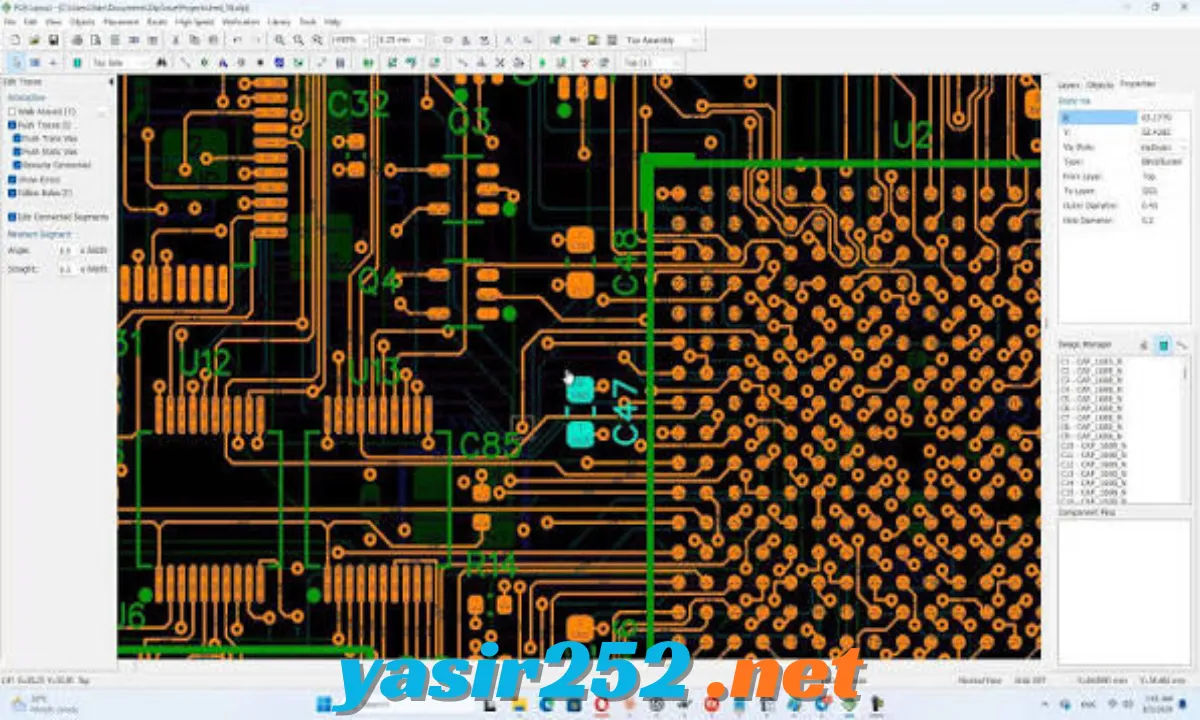The width and height of the screenshot is (1200, 720).
Task: Click the Paste icon in toolbar
Action: click(x=212, y=40)
